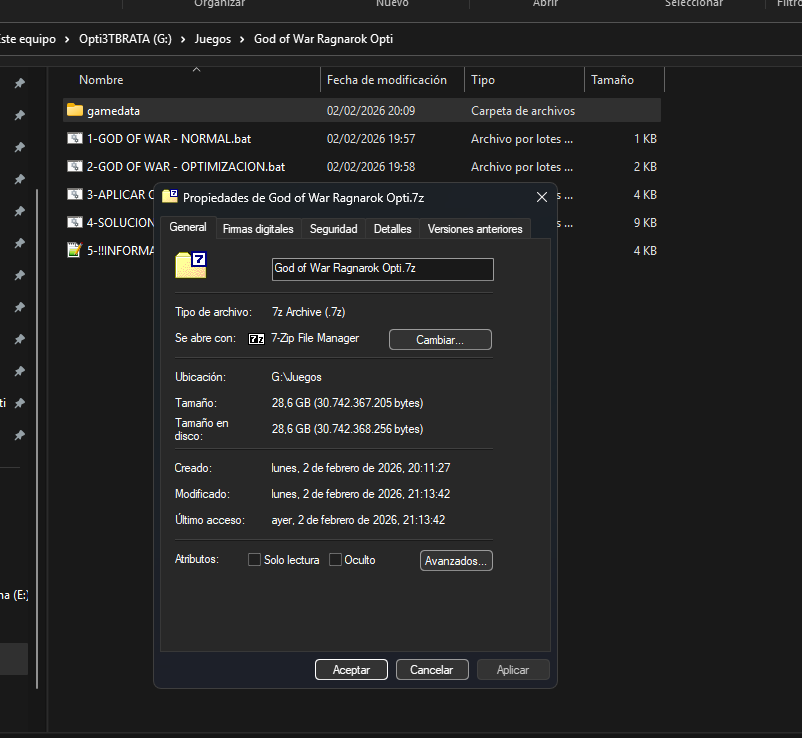Image resolution: width=802 pixels, height=738 pixels.
Task: Click the 7z Archive (.7z) file type text
Action: tap(308, 312)
